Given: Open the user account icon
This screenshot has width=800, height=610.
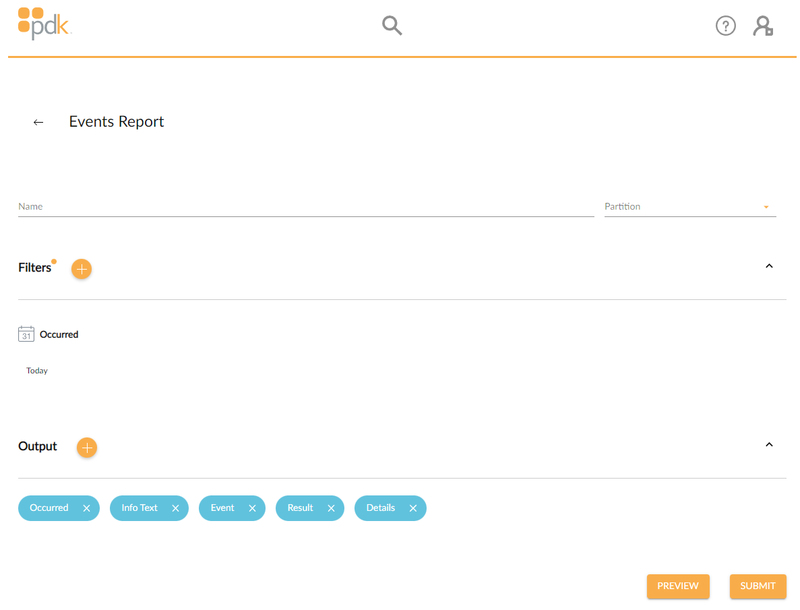Looking at the screenshot, I should 763,26.
